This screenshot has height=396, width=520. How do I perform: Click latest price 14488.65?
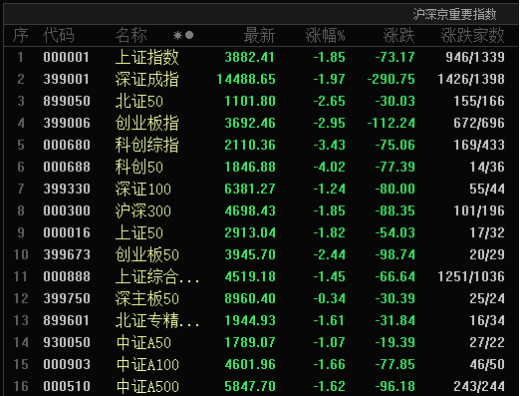(246, 79)
